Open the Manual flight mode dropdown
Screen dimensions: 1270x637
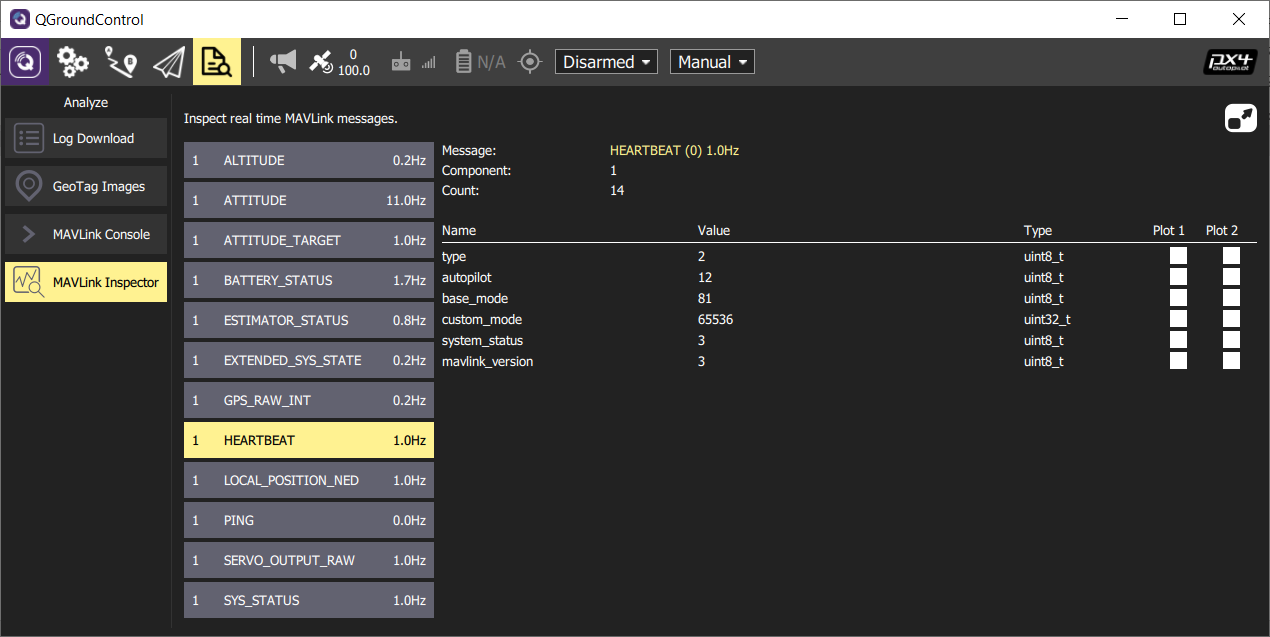712,61
